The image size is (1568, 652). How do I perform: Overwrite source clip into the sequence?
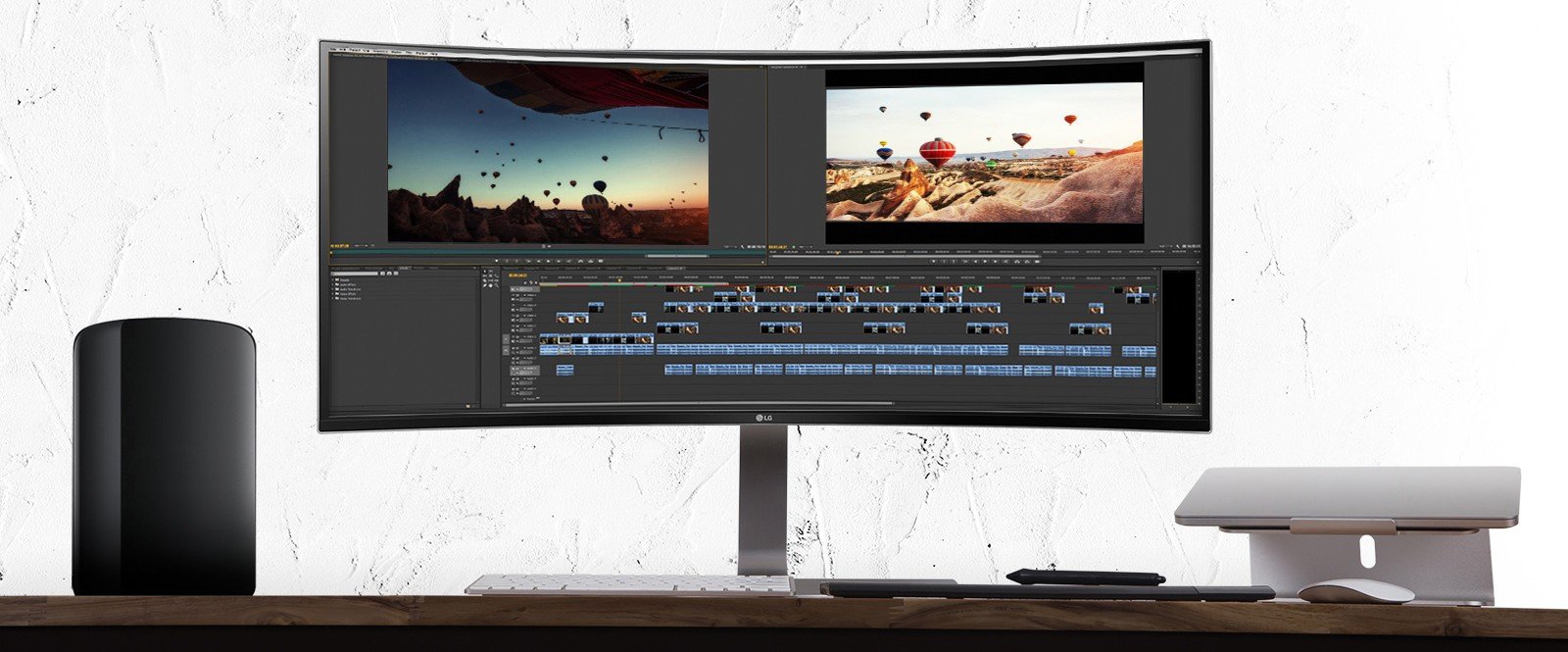click(591, 261)
